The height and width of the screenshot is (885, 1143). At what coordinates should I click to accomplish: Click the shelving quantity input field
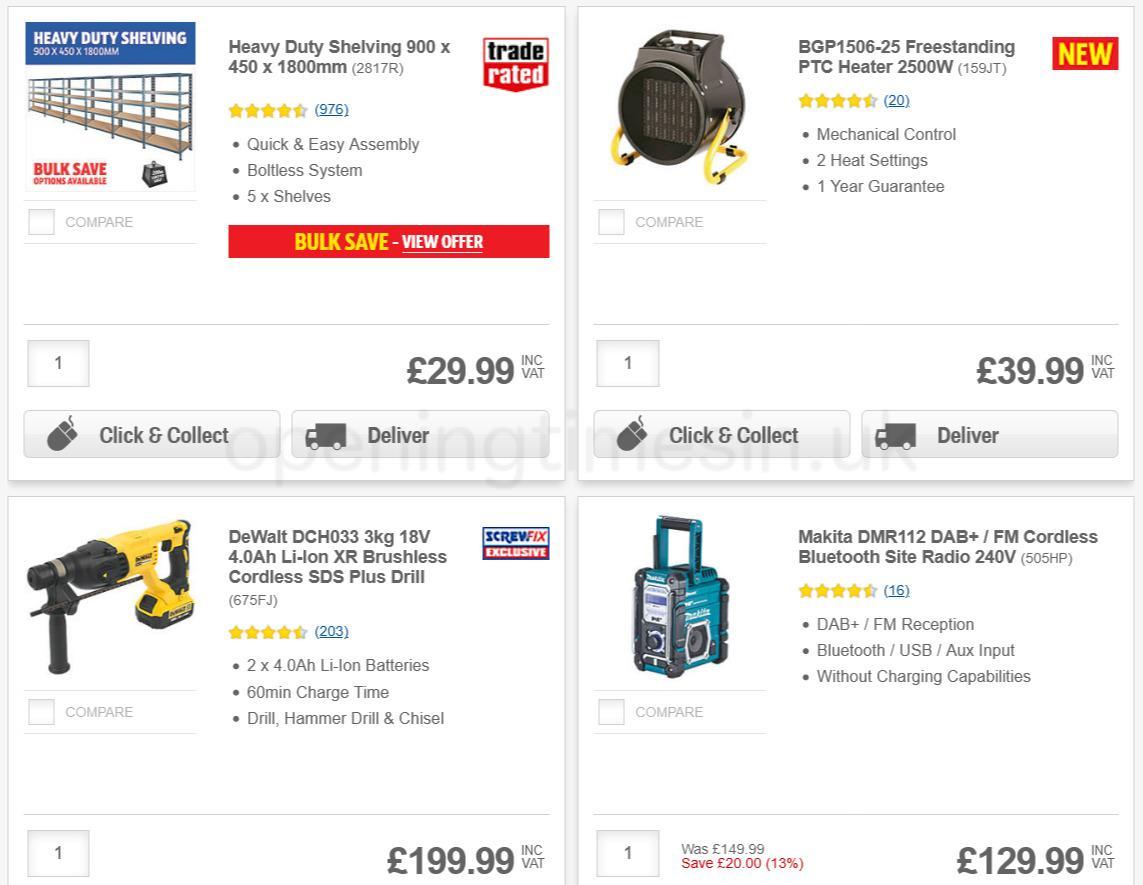57,363
